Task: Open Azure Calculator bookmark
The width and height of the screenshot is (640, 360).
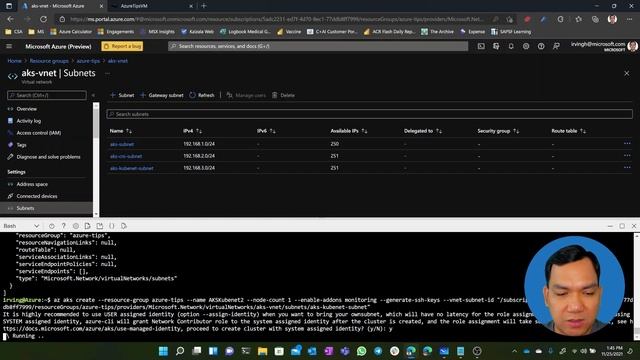Action: pos(71,31)
